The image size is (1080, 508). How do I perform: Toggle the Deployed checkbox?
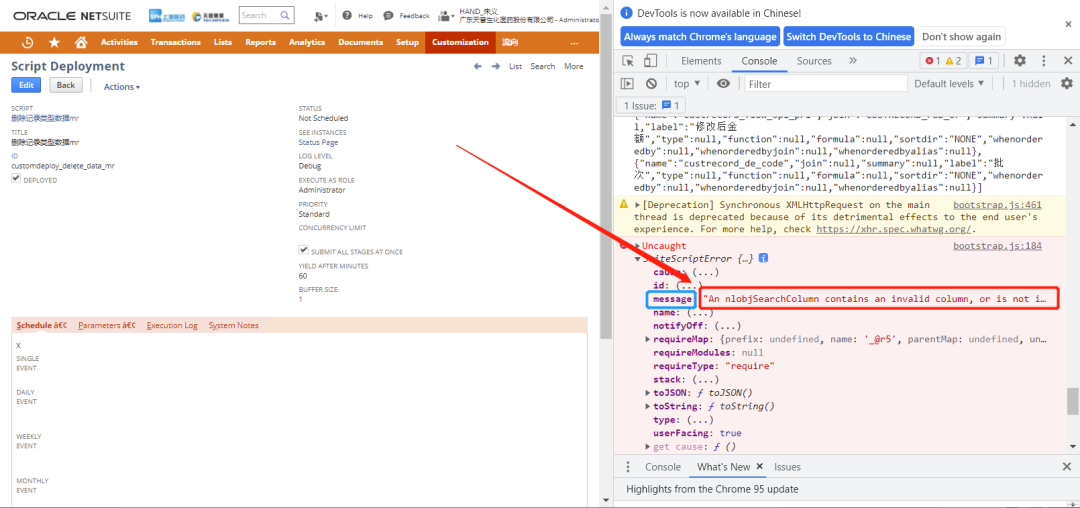[x=16, y=178]
